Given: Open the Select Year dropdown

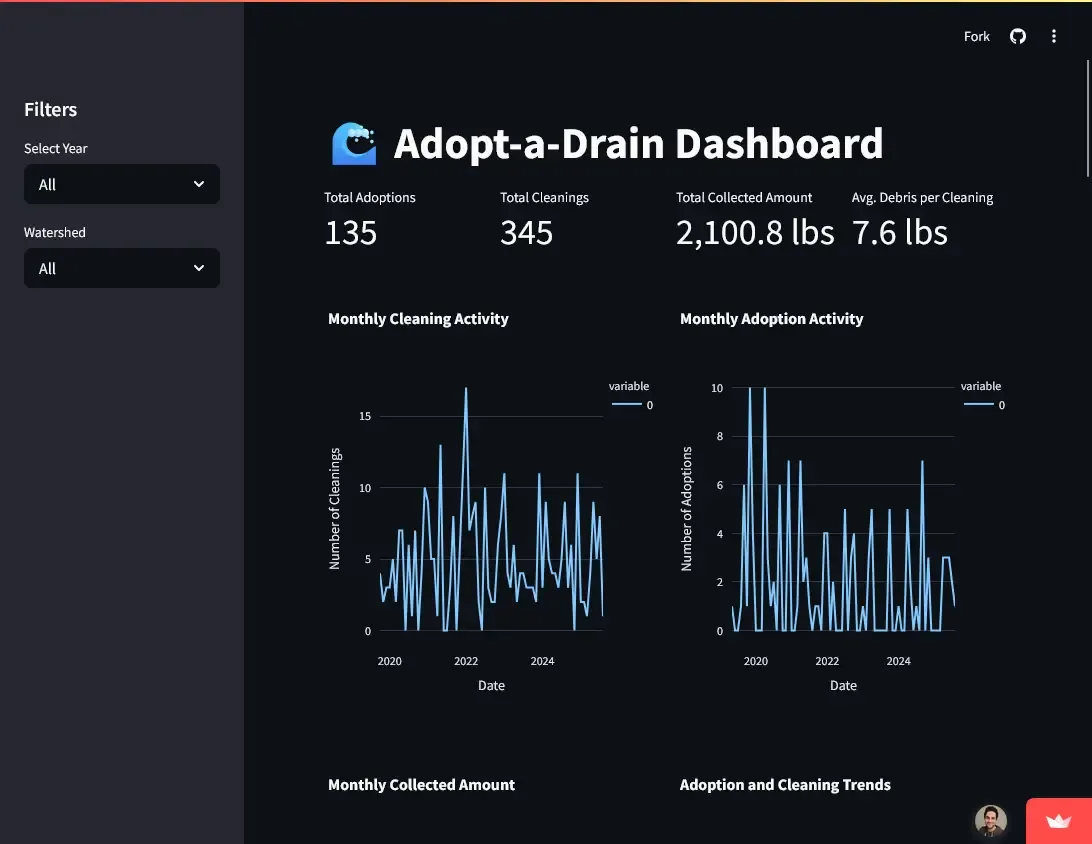Looking at the screenshot, I should pos(121,184).
